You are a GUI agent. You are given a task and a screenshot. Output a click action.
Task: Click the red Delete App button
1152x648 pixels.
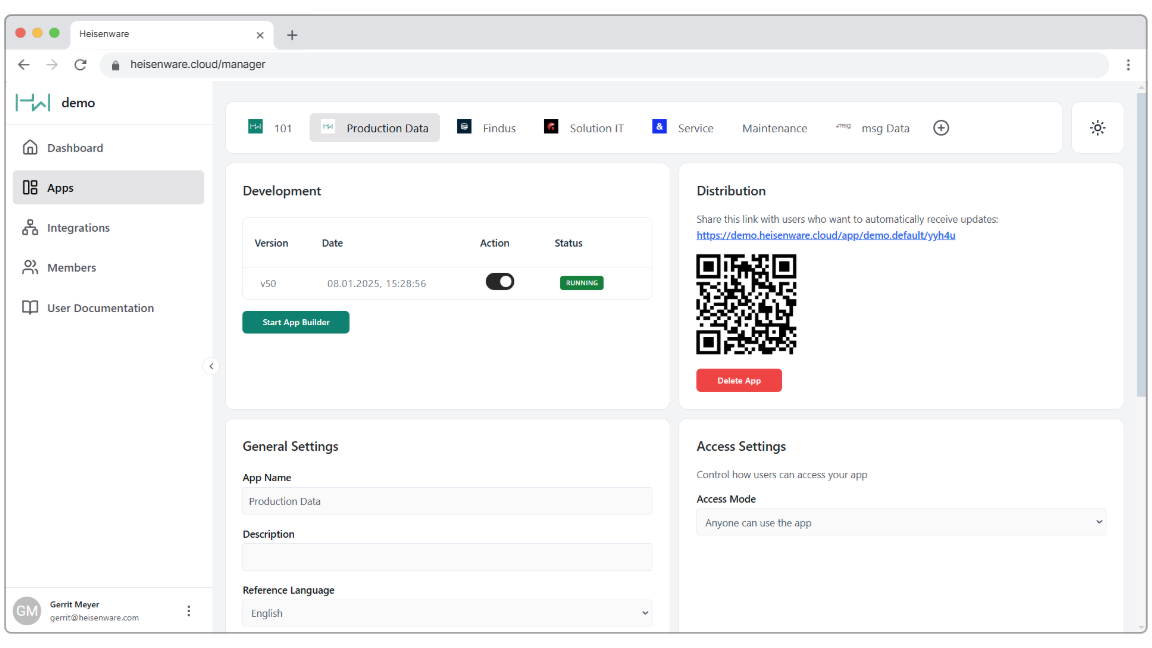[x=738, y=381]
